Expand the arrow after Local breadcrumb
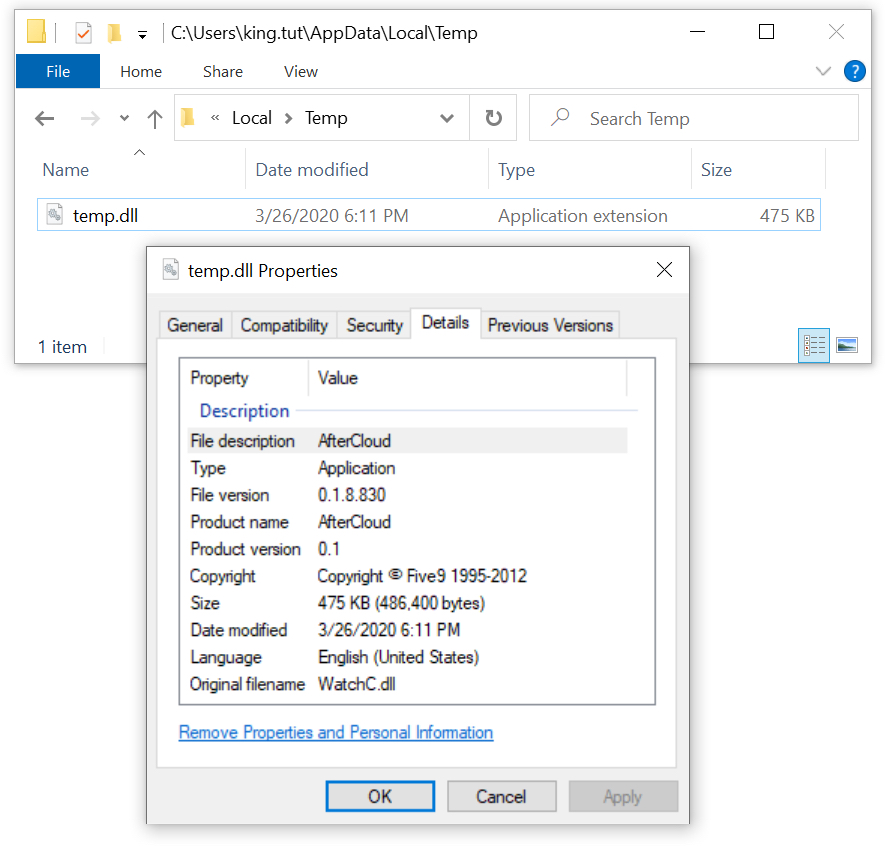Image resolution: width=885 pixels, height=847 pixels. point(288,119)
